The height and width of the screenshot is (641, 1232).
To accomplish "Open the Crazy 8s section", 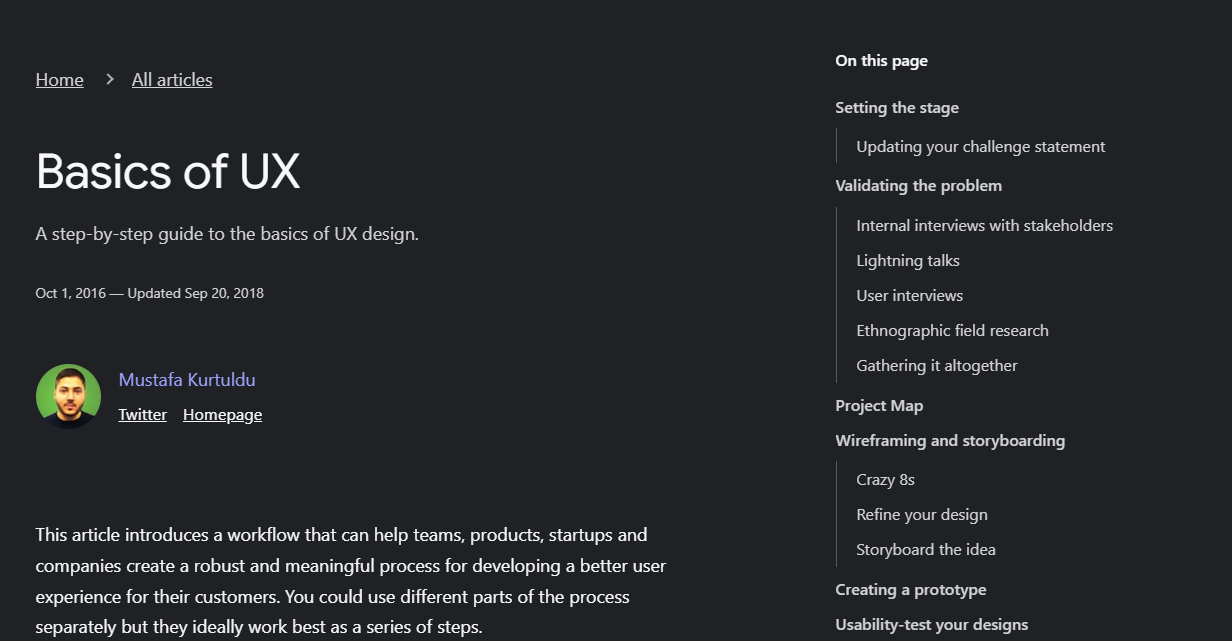I will pyautogui.click(x=885, y=479).
